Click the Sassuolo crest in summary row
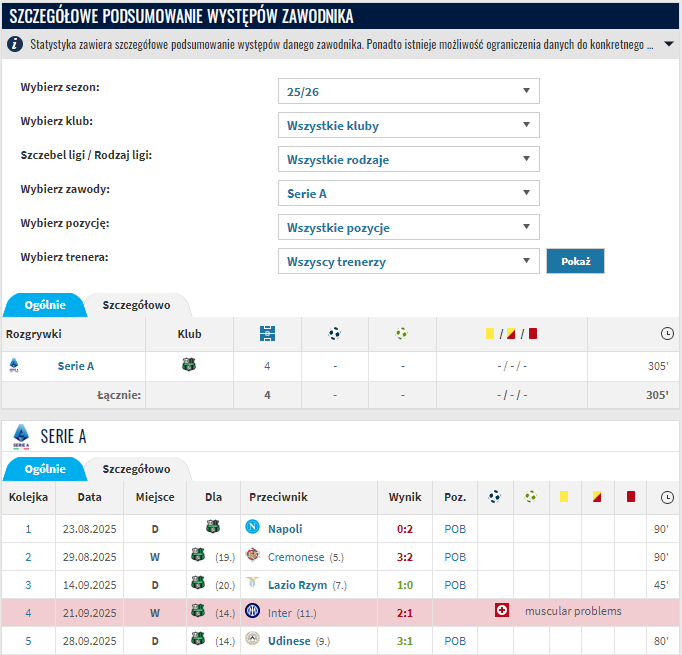Screen dimensions: 682x655 (x=189, y=366)
